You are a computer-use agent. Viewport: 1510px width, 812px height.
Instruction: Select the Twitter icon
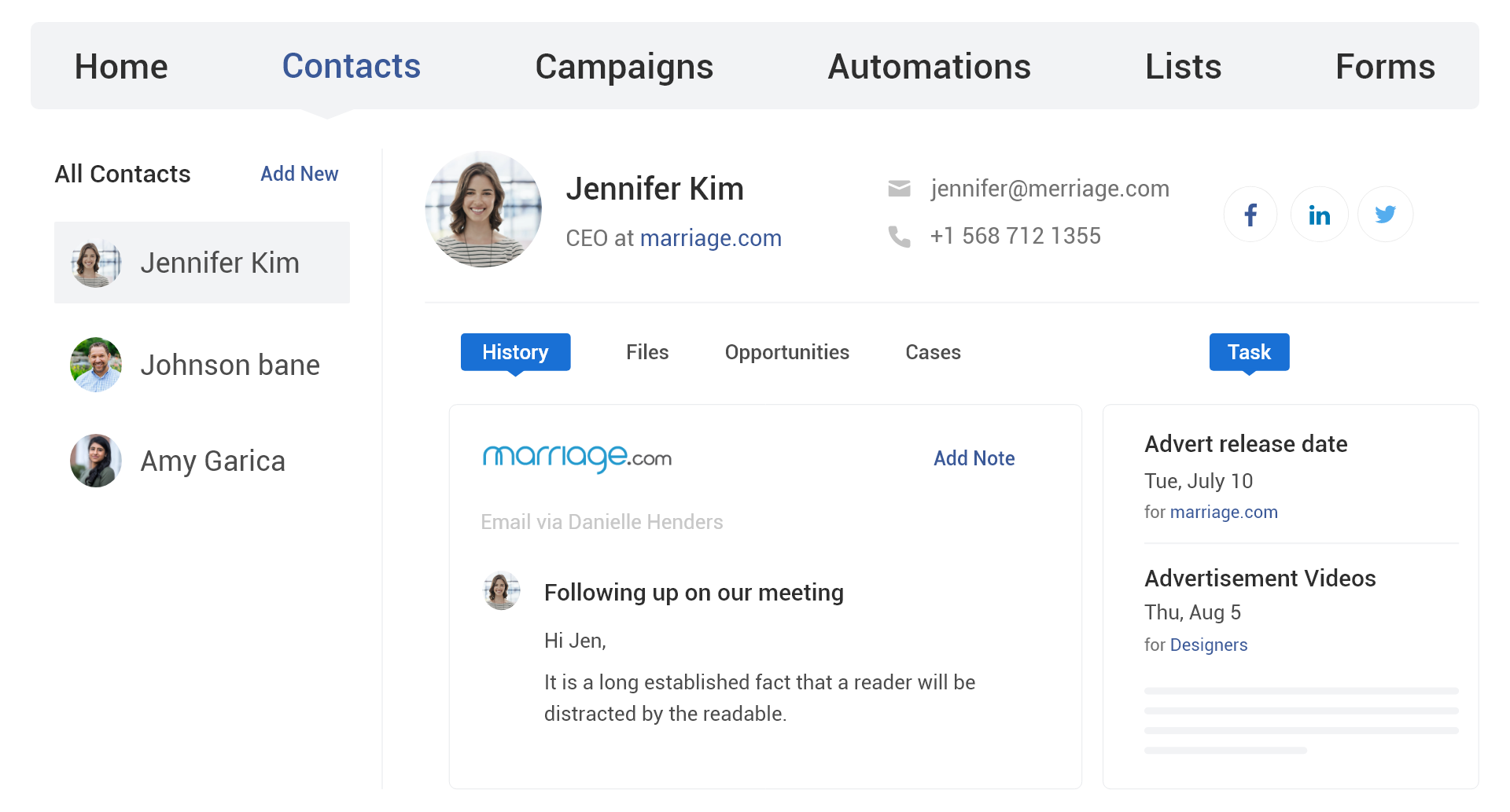[1385, 213]
